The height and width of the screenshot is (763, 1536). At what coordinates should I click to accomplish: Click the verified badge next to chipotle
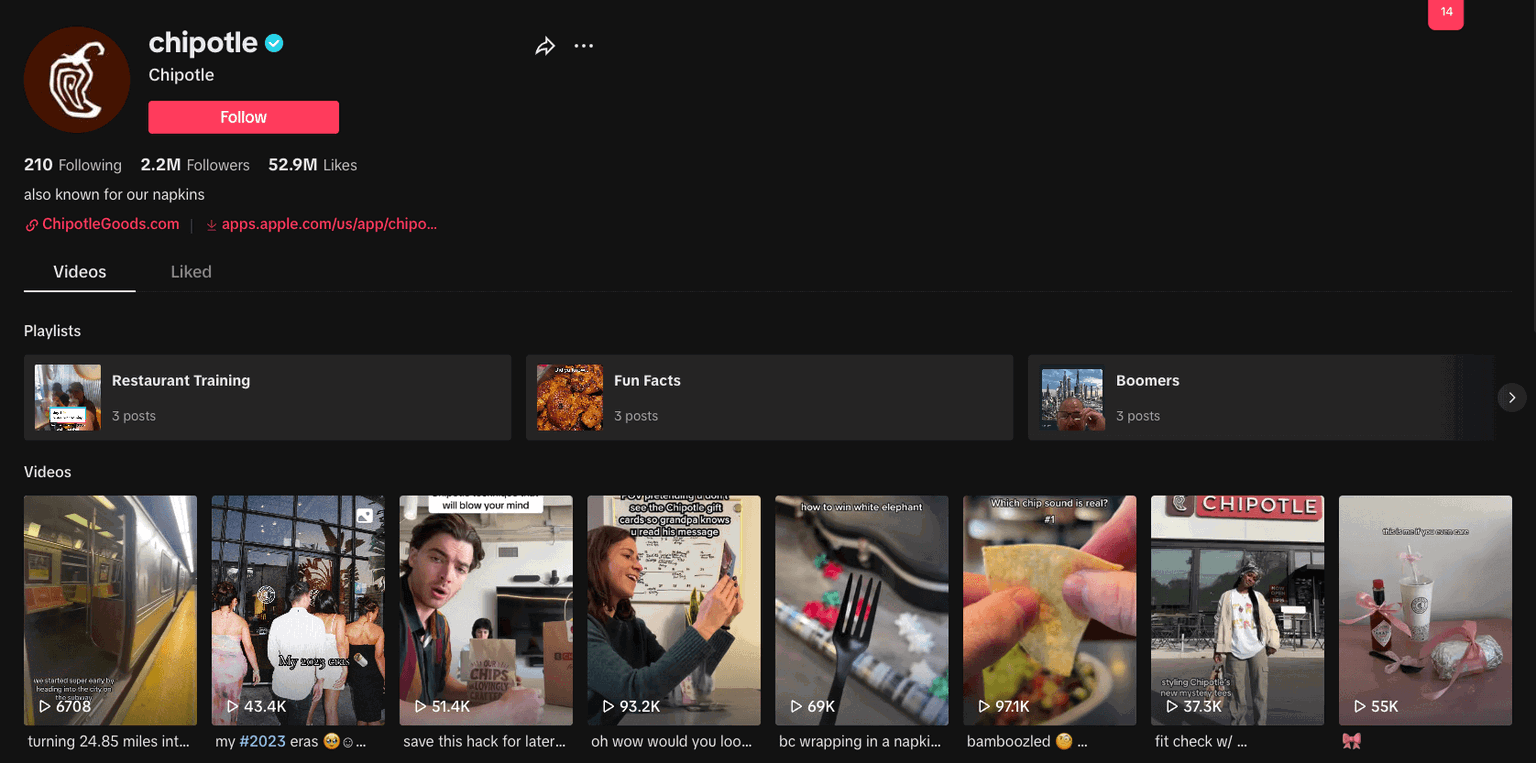click(x=272, y=42)
